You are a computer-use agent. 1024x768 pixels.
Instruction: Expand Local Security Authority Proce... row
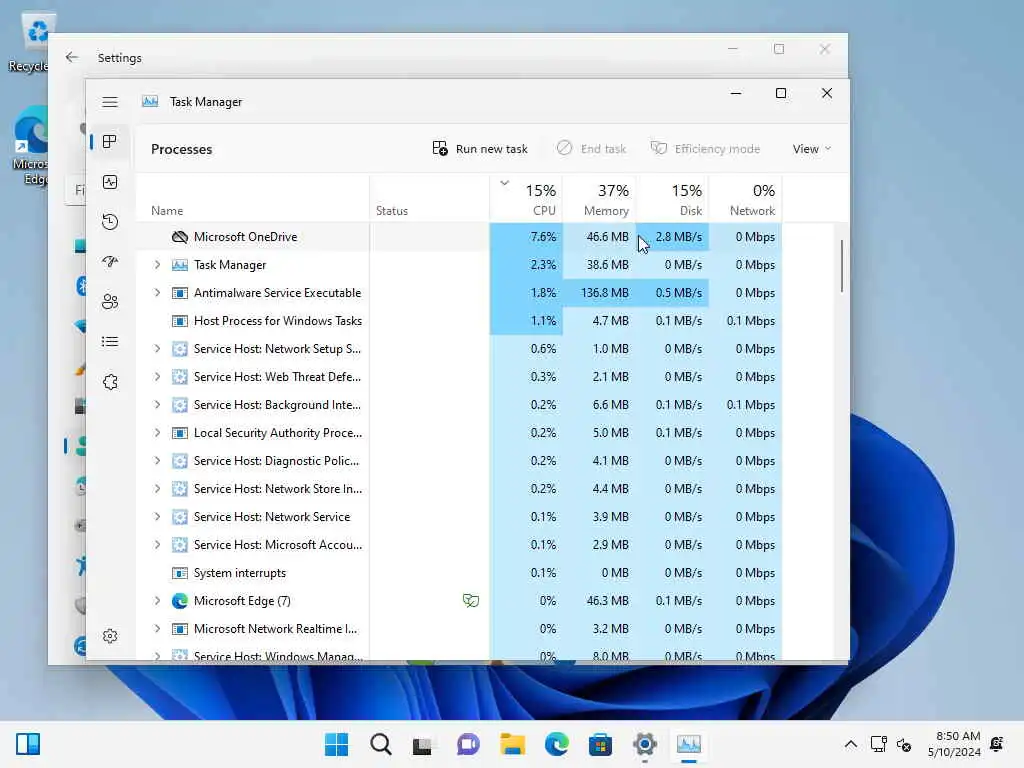(x=157, y=432)
